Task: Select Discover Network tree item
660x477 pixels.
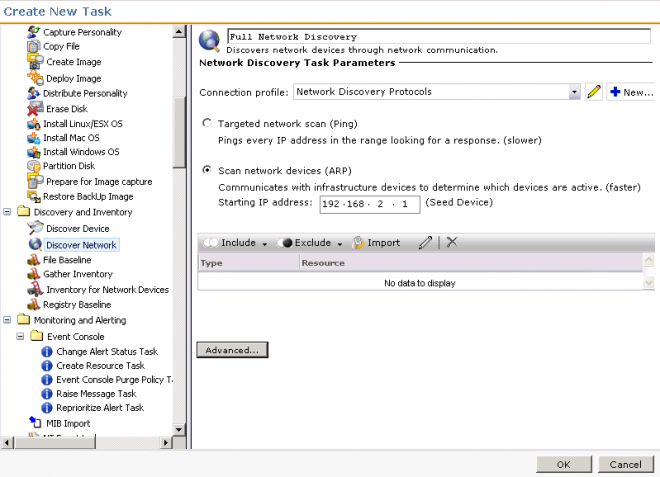Action: coord(81,245)
